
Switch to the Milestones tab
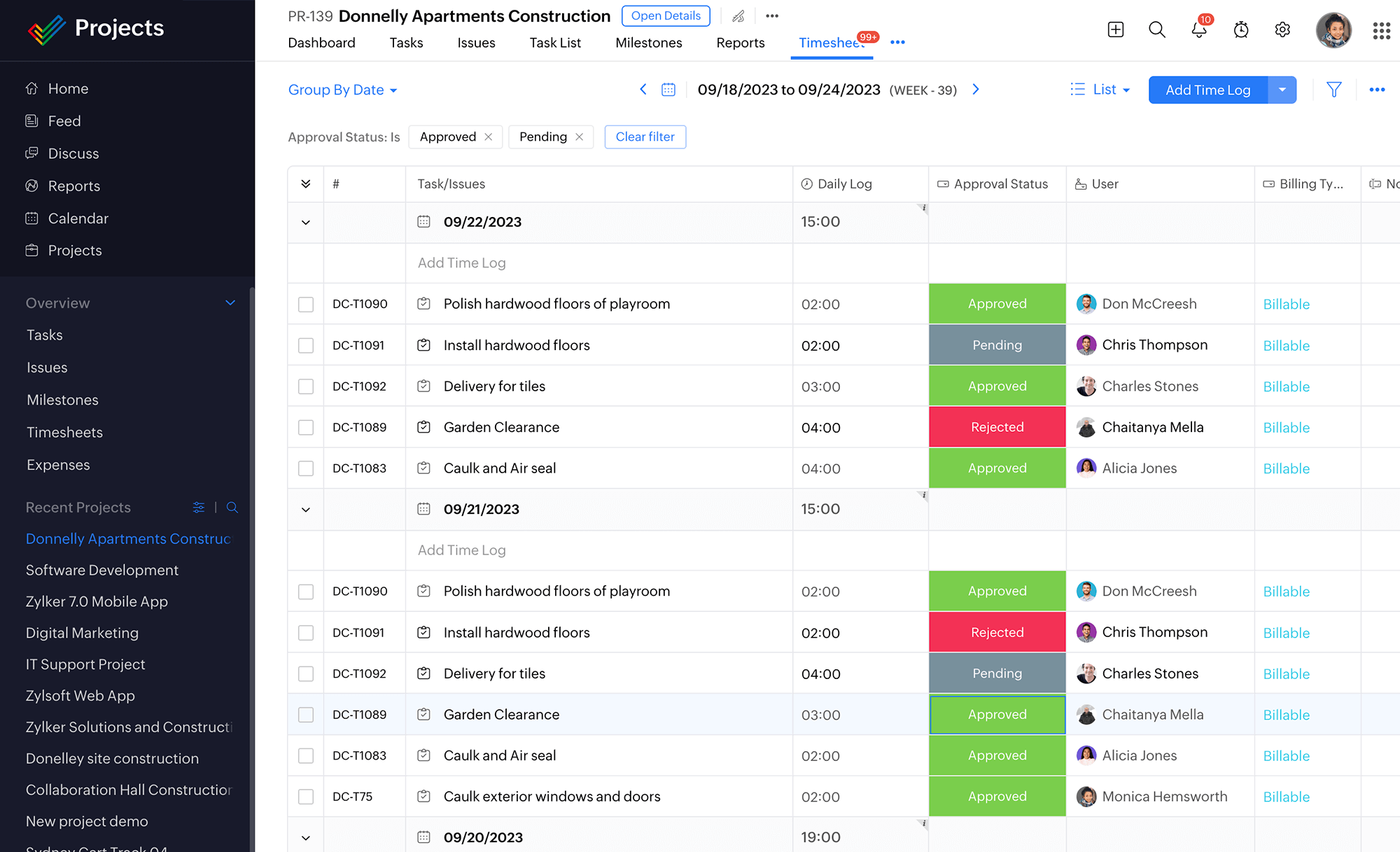(648, 42)
